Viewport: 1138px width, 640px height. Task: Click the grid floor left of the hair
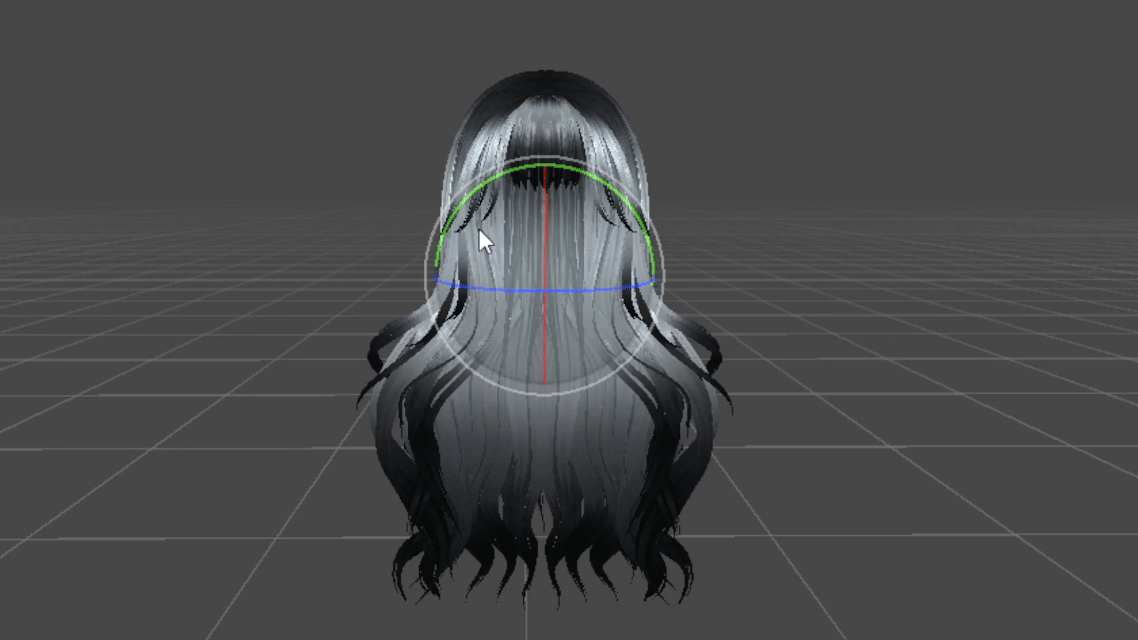pos(200,400)
